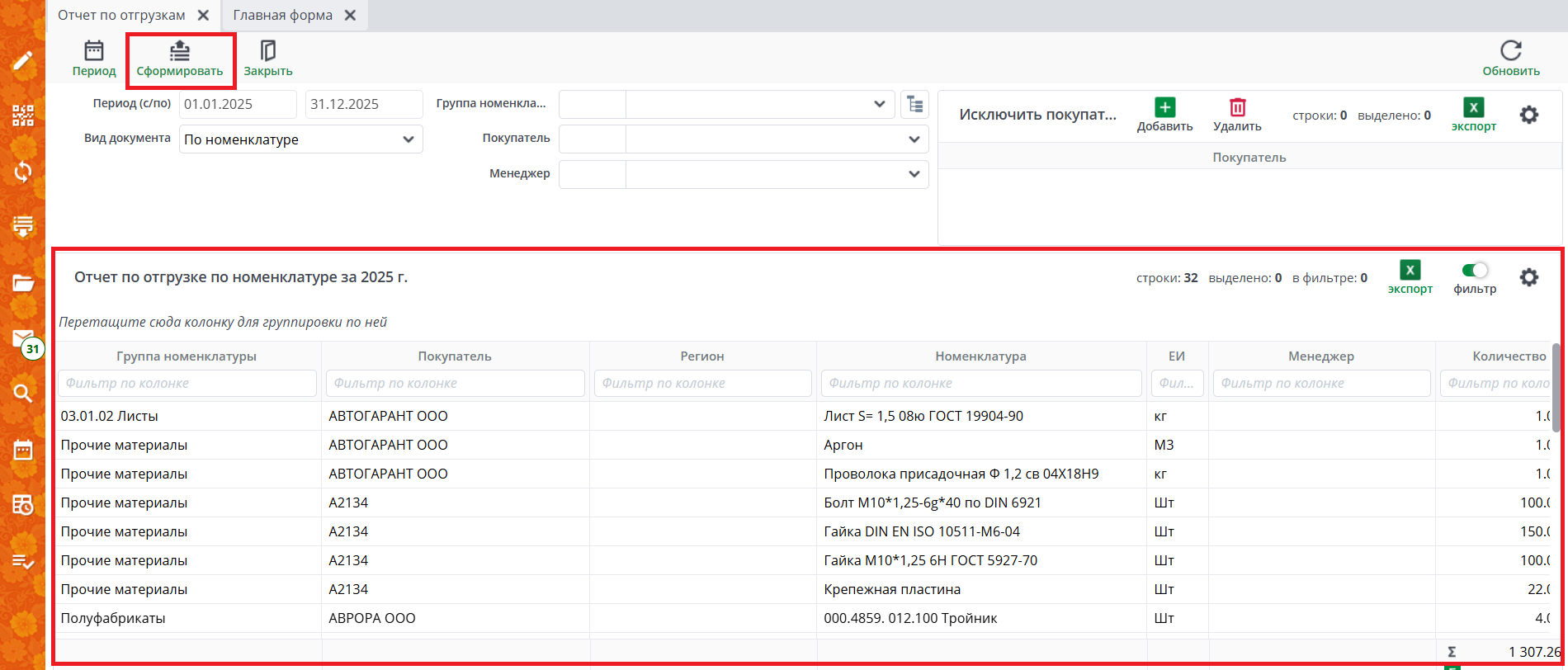Click the red Удалить trash icon
Image resolution: width=1568 pixels, height=670 pixels.
coord(1237,107)
